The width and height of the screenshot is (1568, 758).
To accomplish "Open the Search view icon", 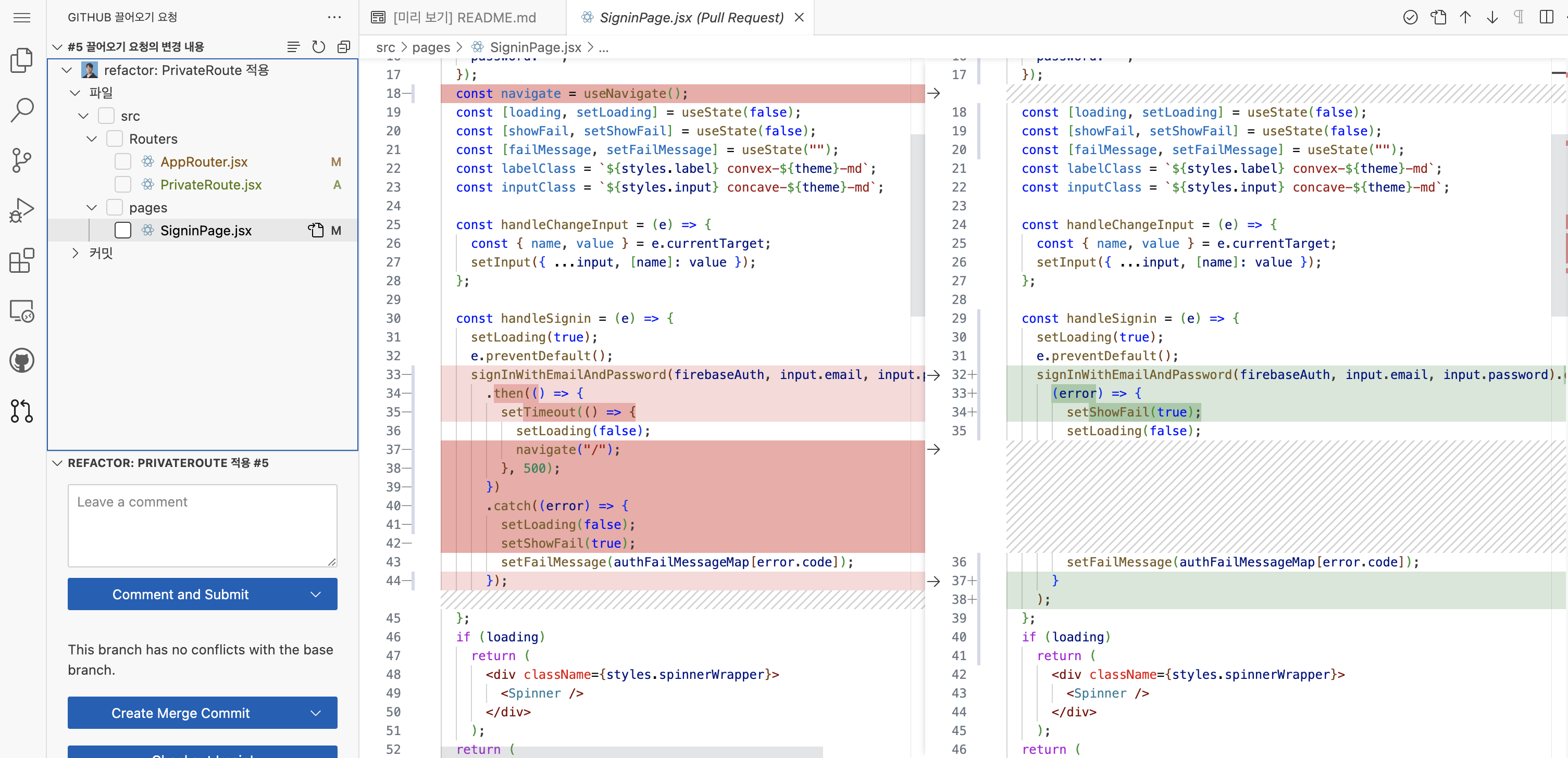I will click(22, 110).
